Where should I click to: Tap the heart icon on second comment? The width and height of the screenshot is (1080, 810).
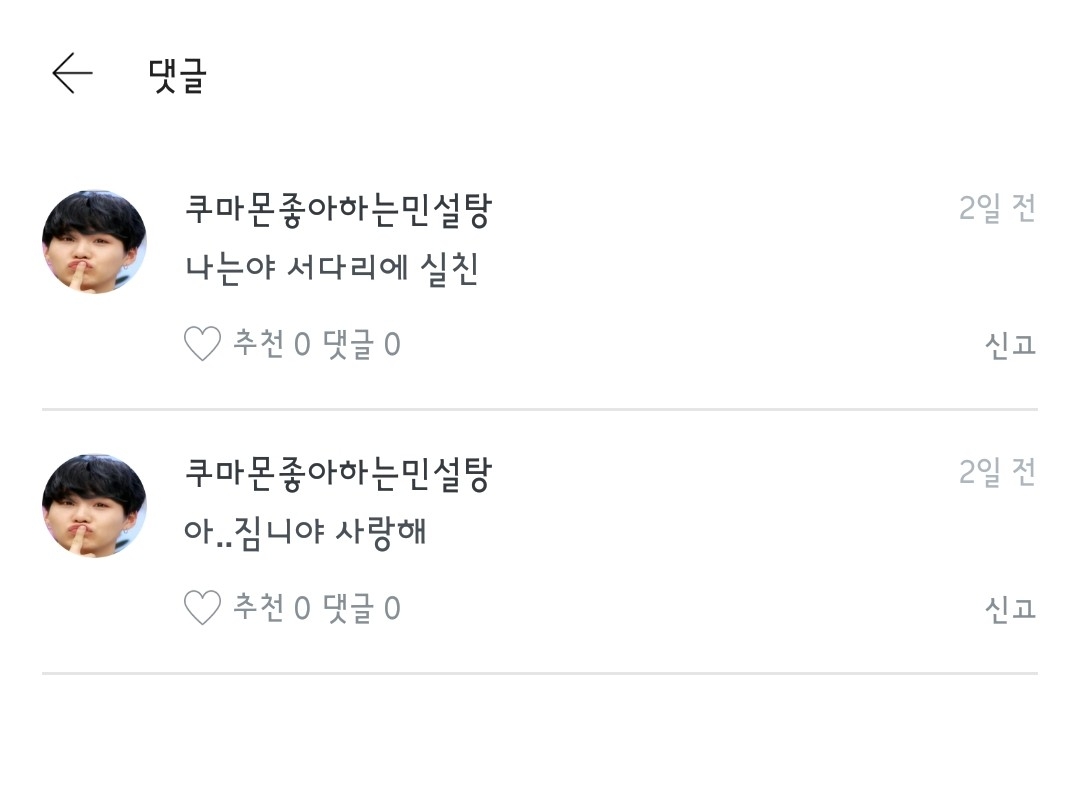[x=202, y=608]
